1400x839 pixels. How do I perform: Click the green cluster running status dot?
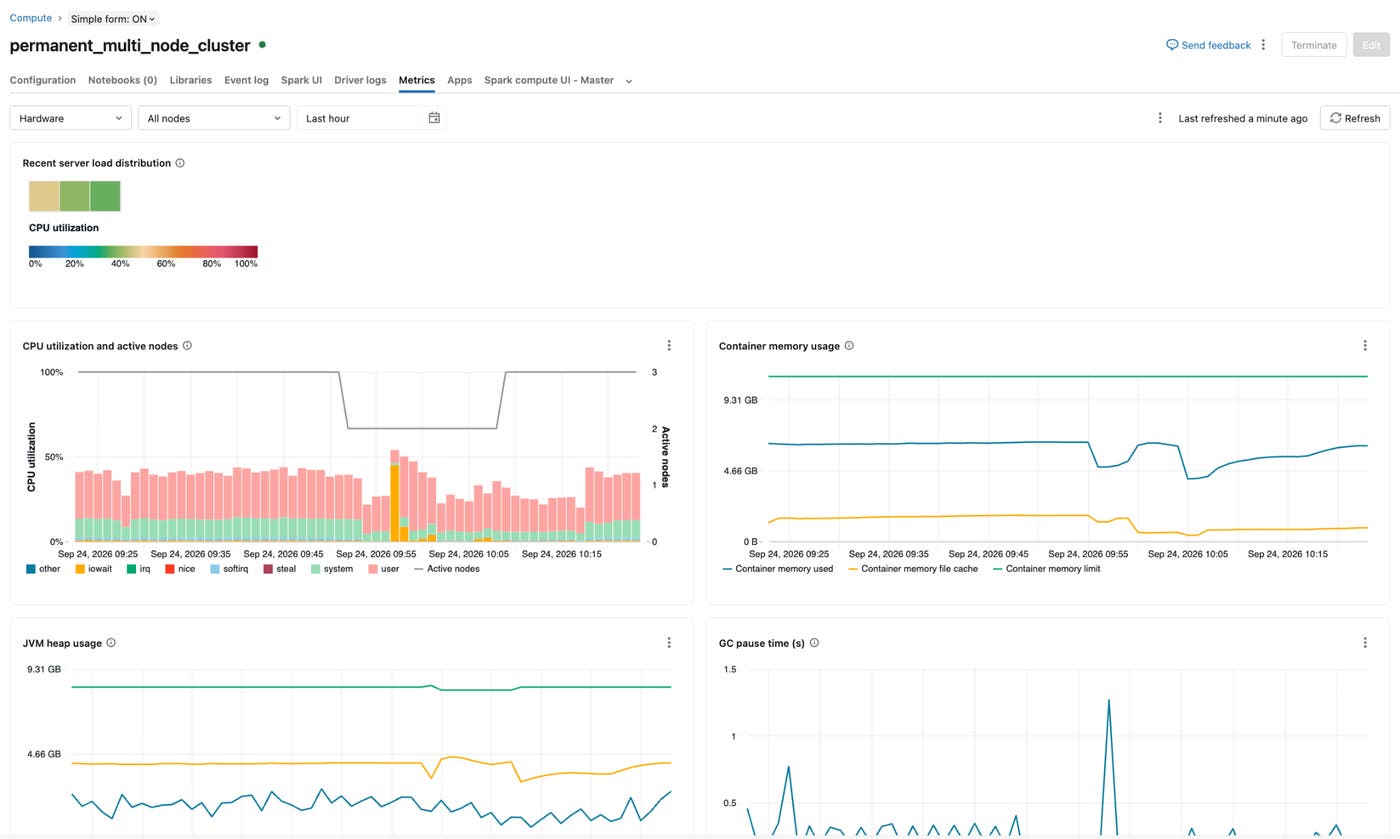click(x=262, y=45)
